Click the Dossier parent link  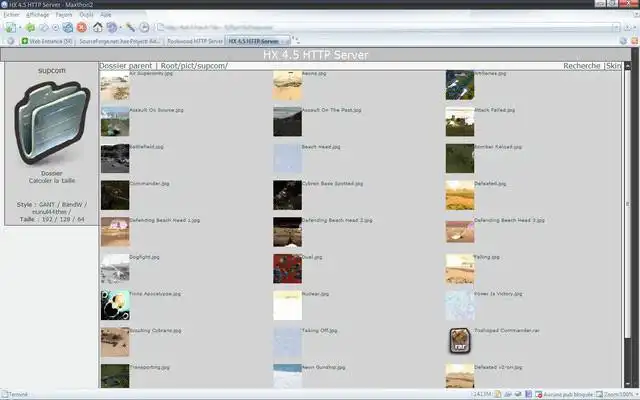[x=125, y=66]
